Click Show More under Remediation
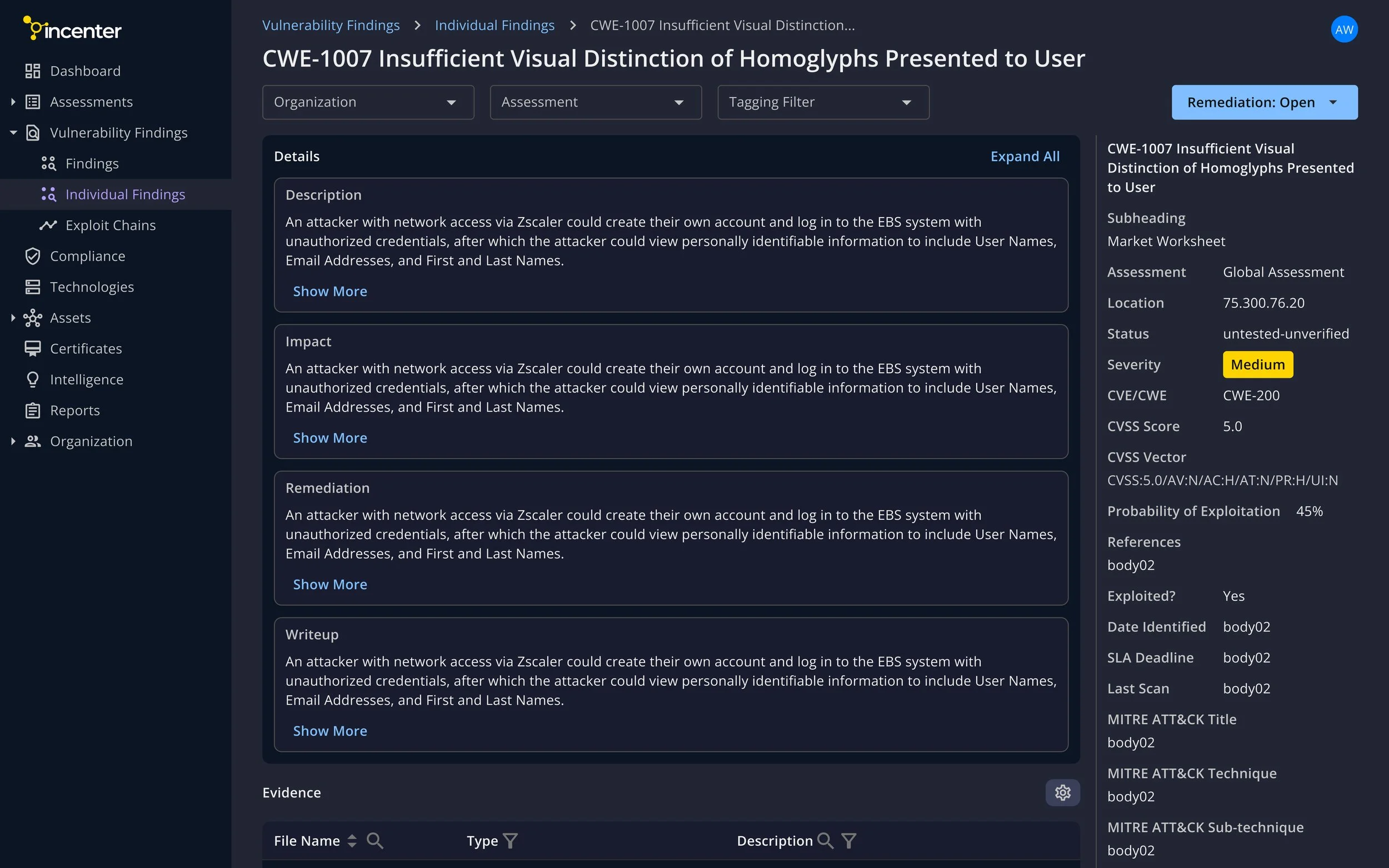 coord(329,584)
